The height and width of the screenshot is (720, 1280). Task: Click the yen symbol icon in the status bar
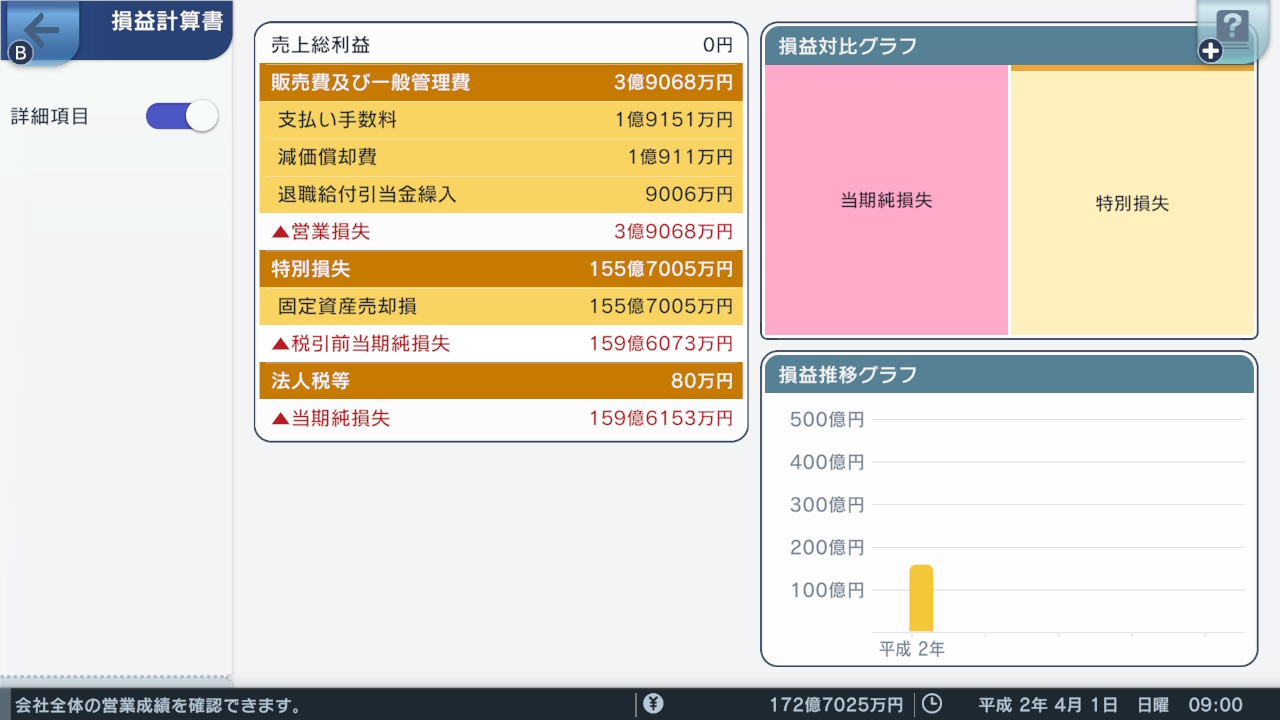point(654,703)
